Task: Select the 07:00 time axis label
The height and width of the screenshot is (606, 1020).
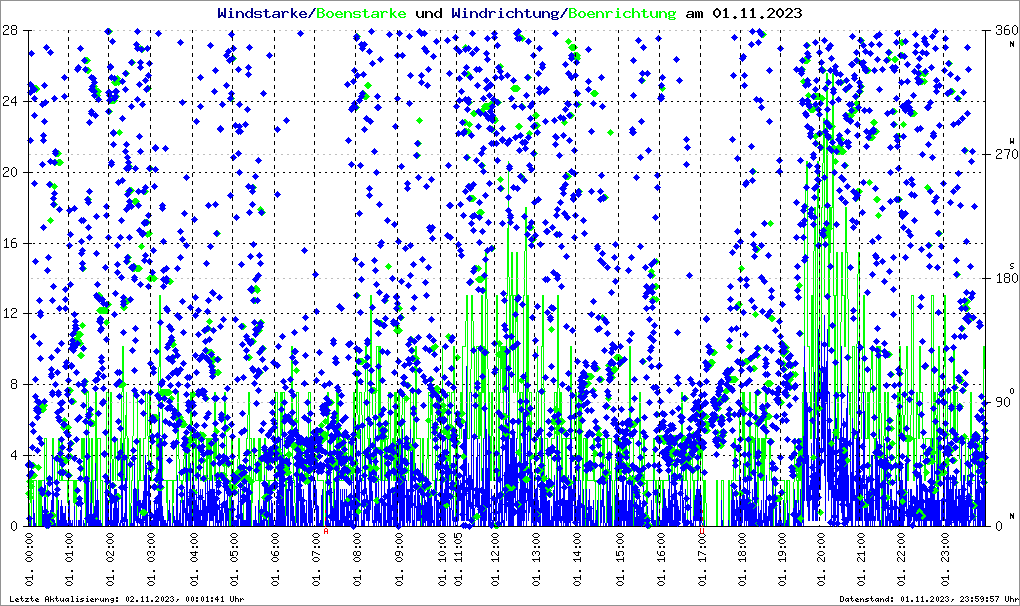Action: pyautogui.click(x=316, y=559)
